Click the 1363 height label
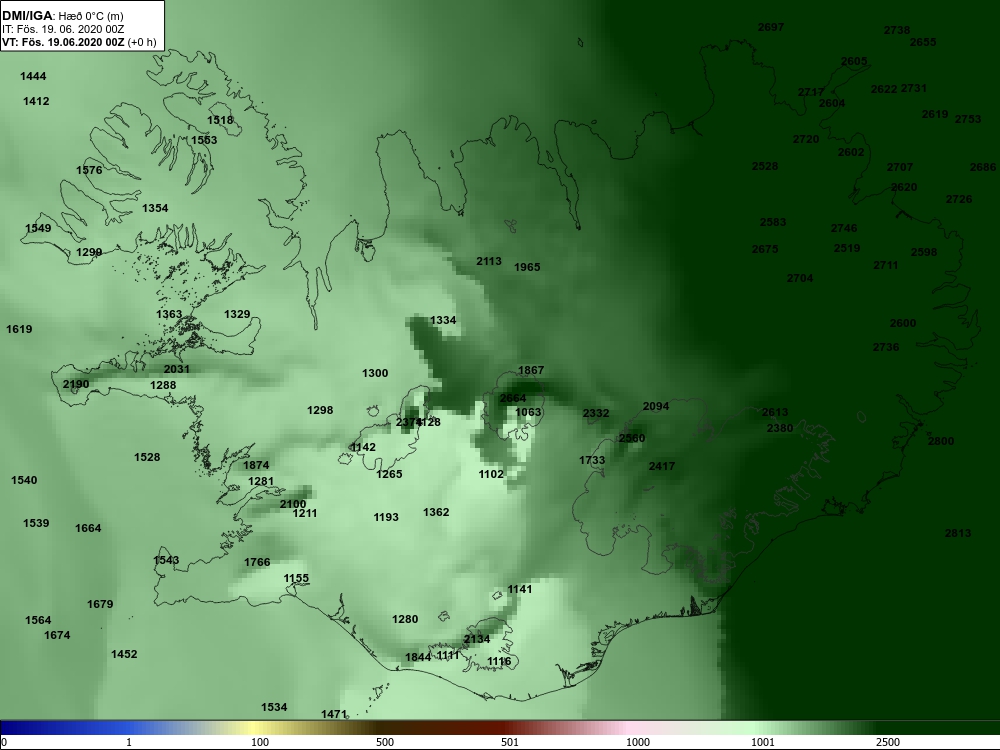The height and width of the screenshot is (750, 1000). coord(169,314)
